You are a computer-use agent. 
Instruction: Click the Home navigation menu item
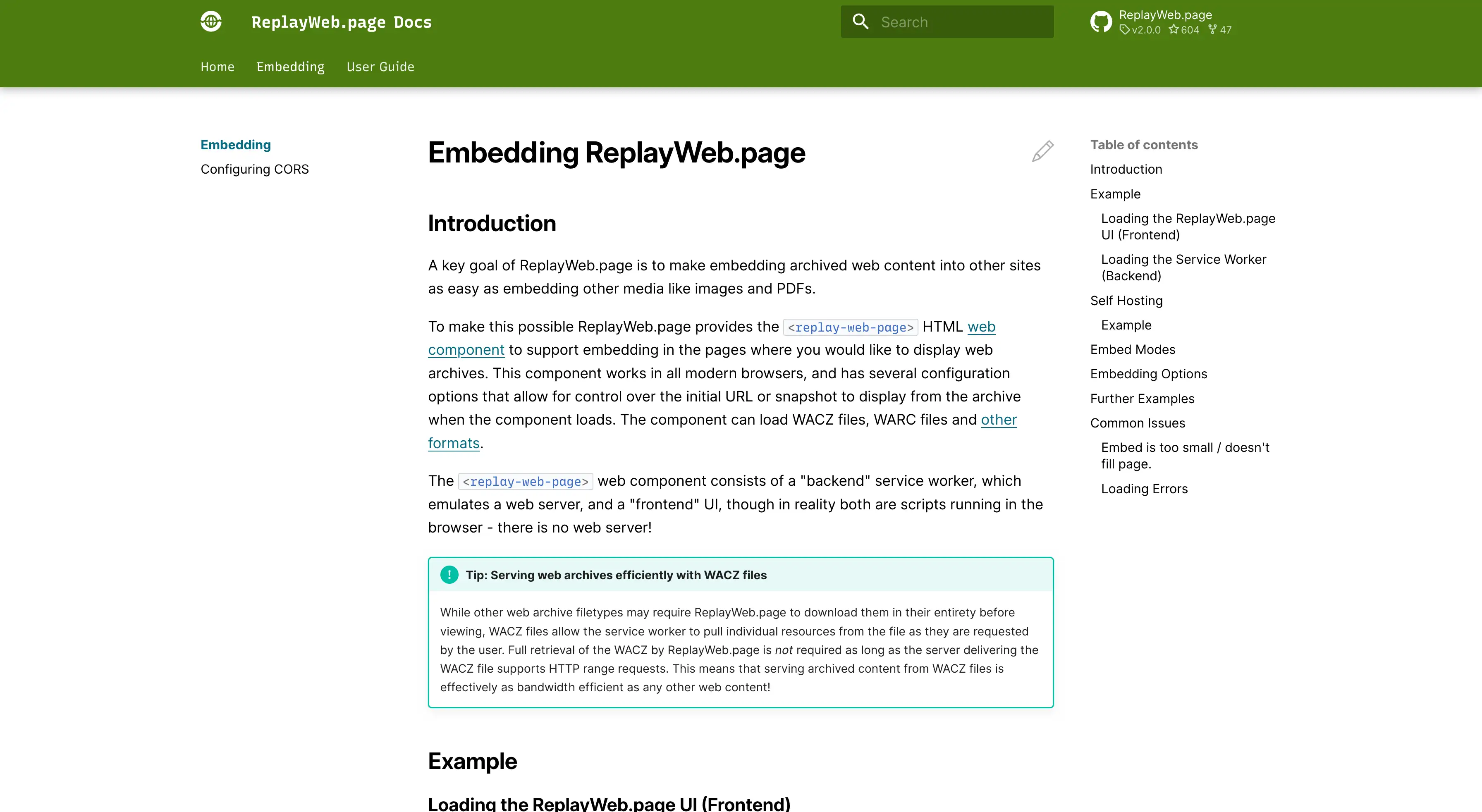[x=217, y=66]
